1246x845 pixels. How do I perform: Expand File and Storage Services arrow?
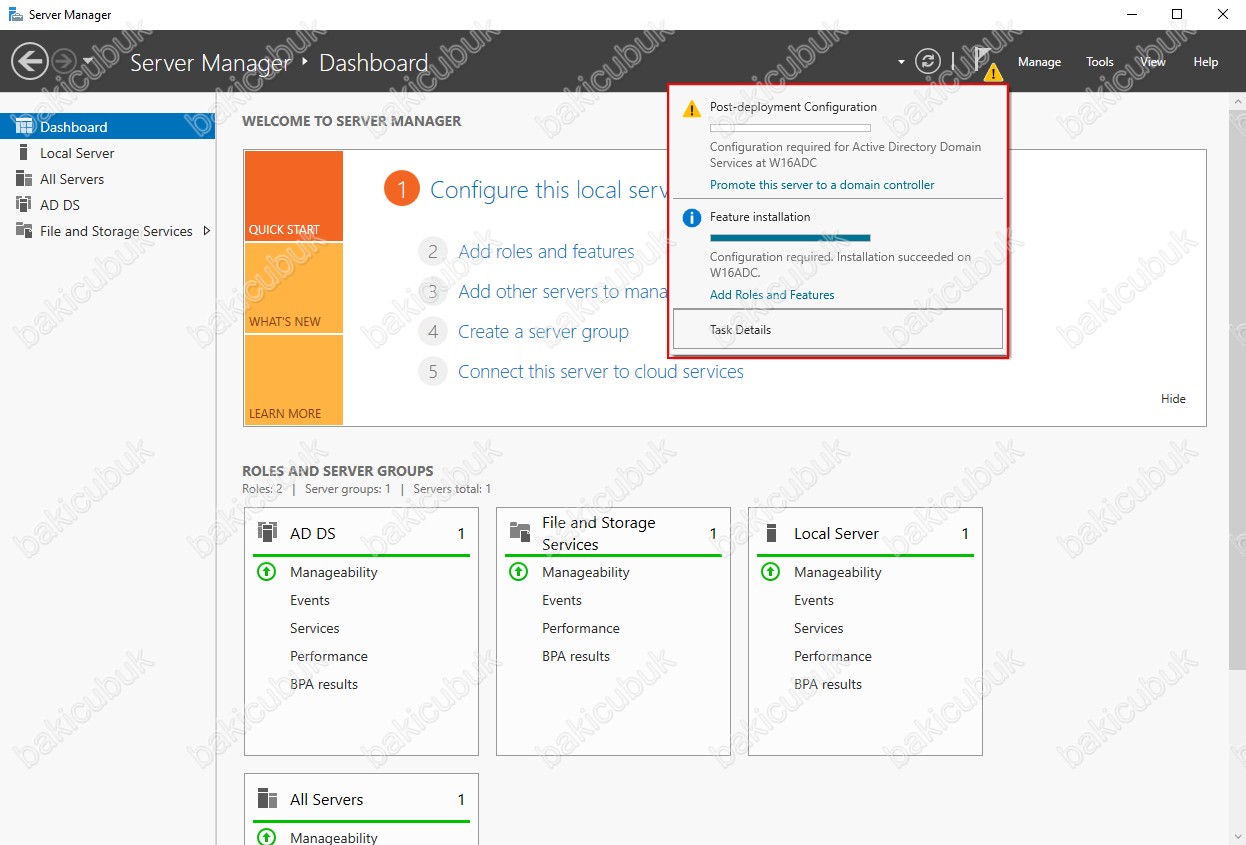click(207, 231)
